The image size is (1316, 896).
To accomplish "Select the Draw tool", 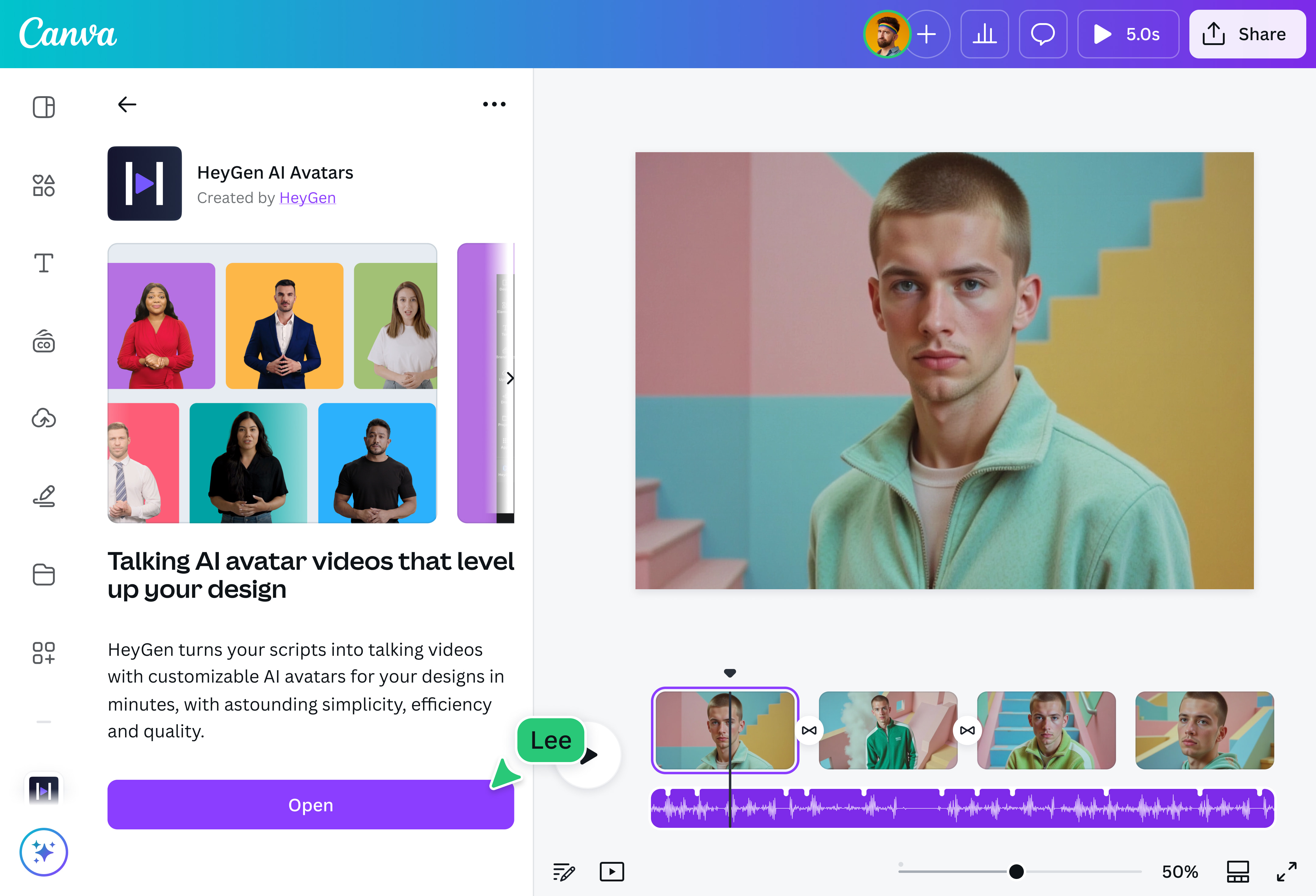I will pyautogui.click(x=44, y=497).
